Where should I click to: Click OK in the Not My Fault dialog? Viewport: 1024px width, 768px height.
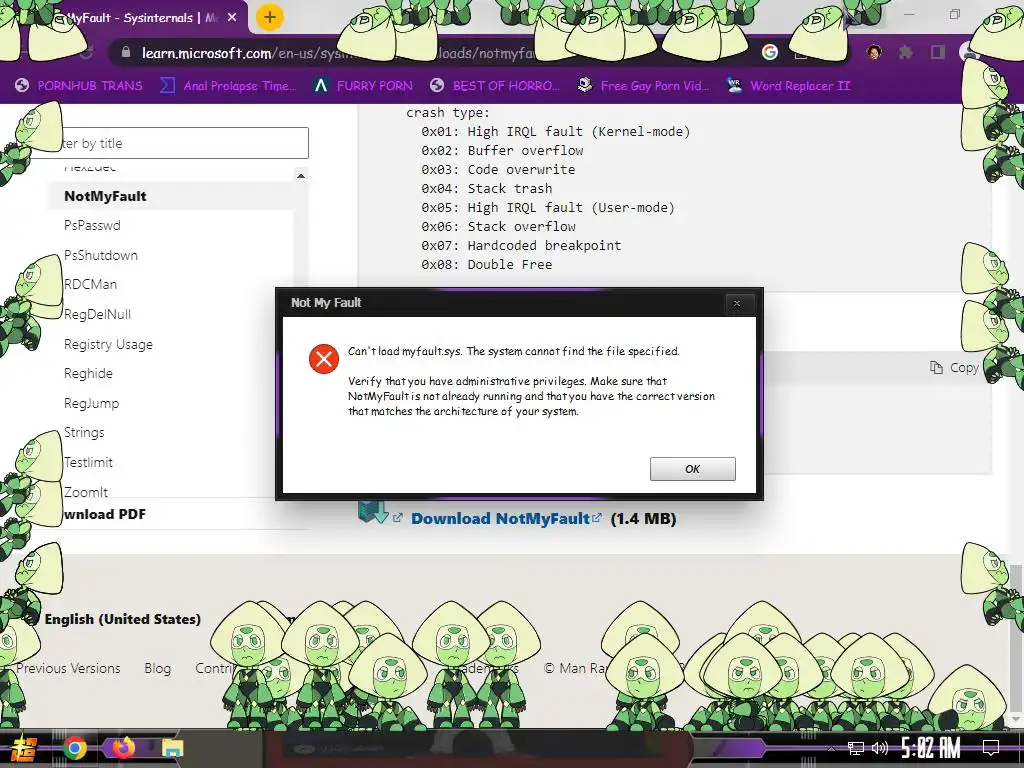(x=692, y=469)
